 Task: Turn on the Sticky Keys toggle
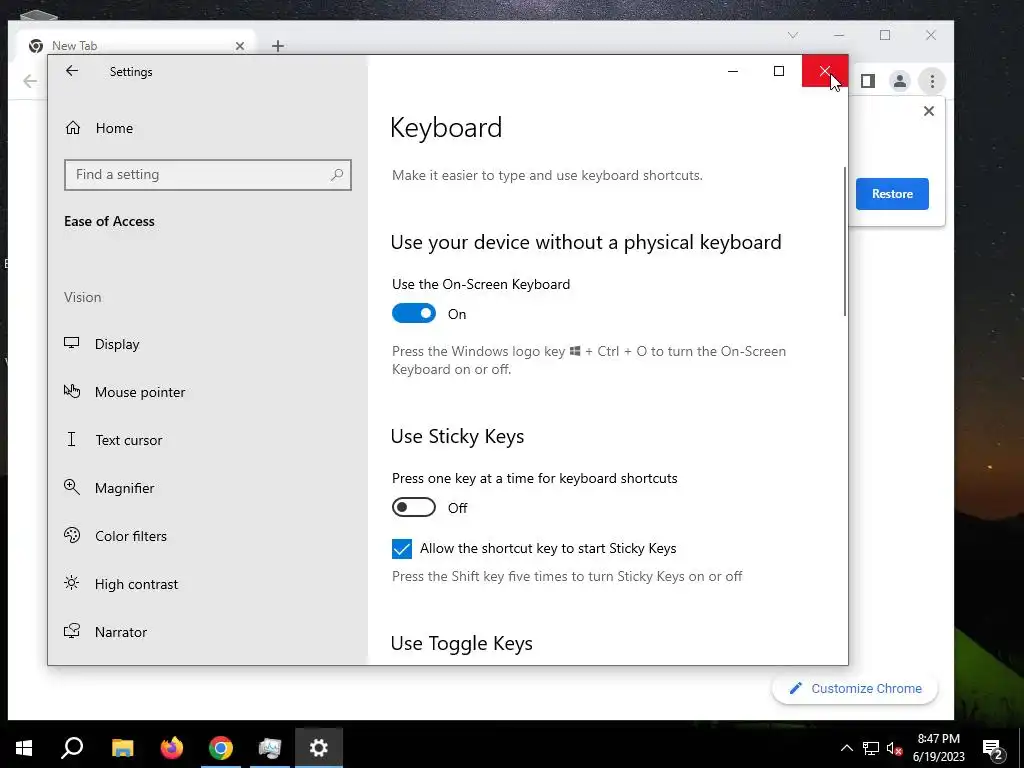[x=414, y=507]
